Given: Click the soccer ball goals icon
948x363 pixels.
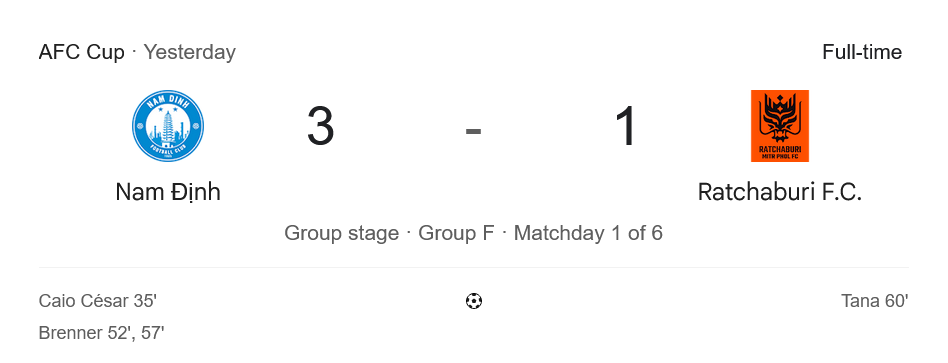Looking at the screenshot, I should (474, 301).
